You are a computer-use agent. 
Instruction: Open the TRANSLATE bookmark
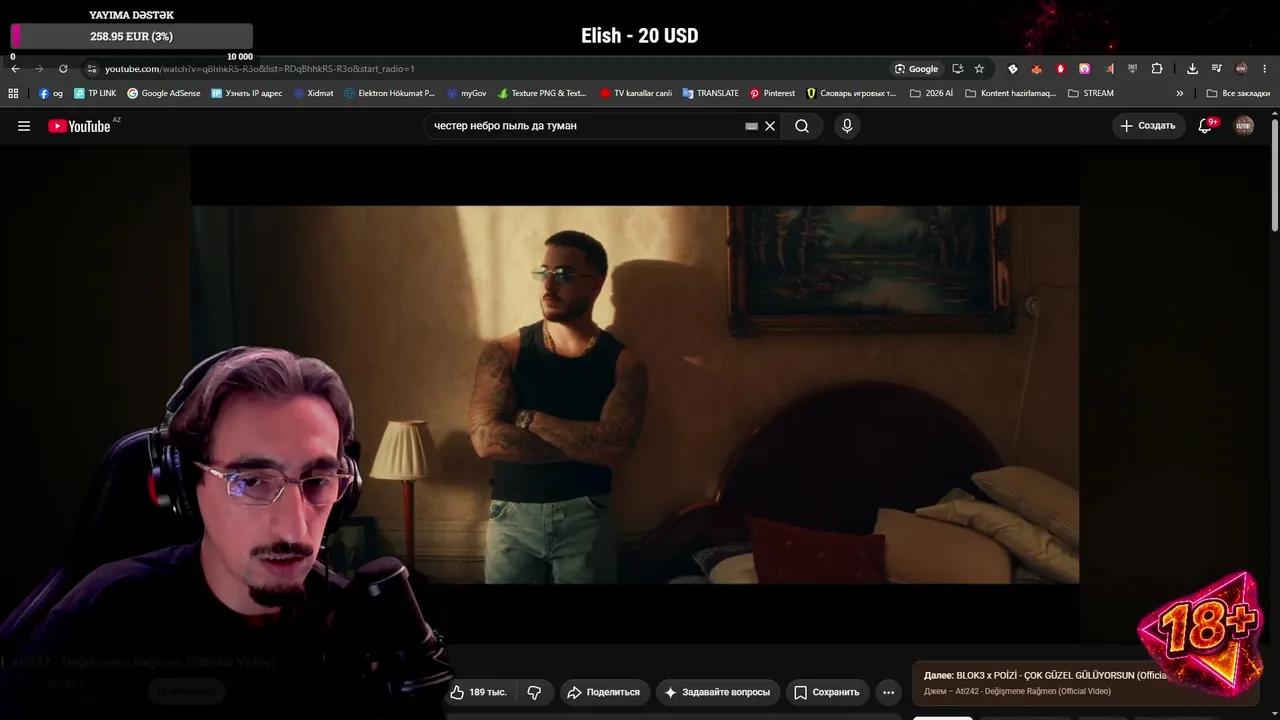coord(710,93)
